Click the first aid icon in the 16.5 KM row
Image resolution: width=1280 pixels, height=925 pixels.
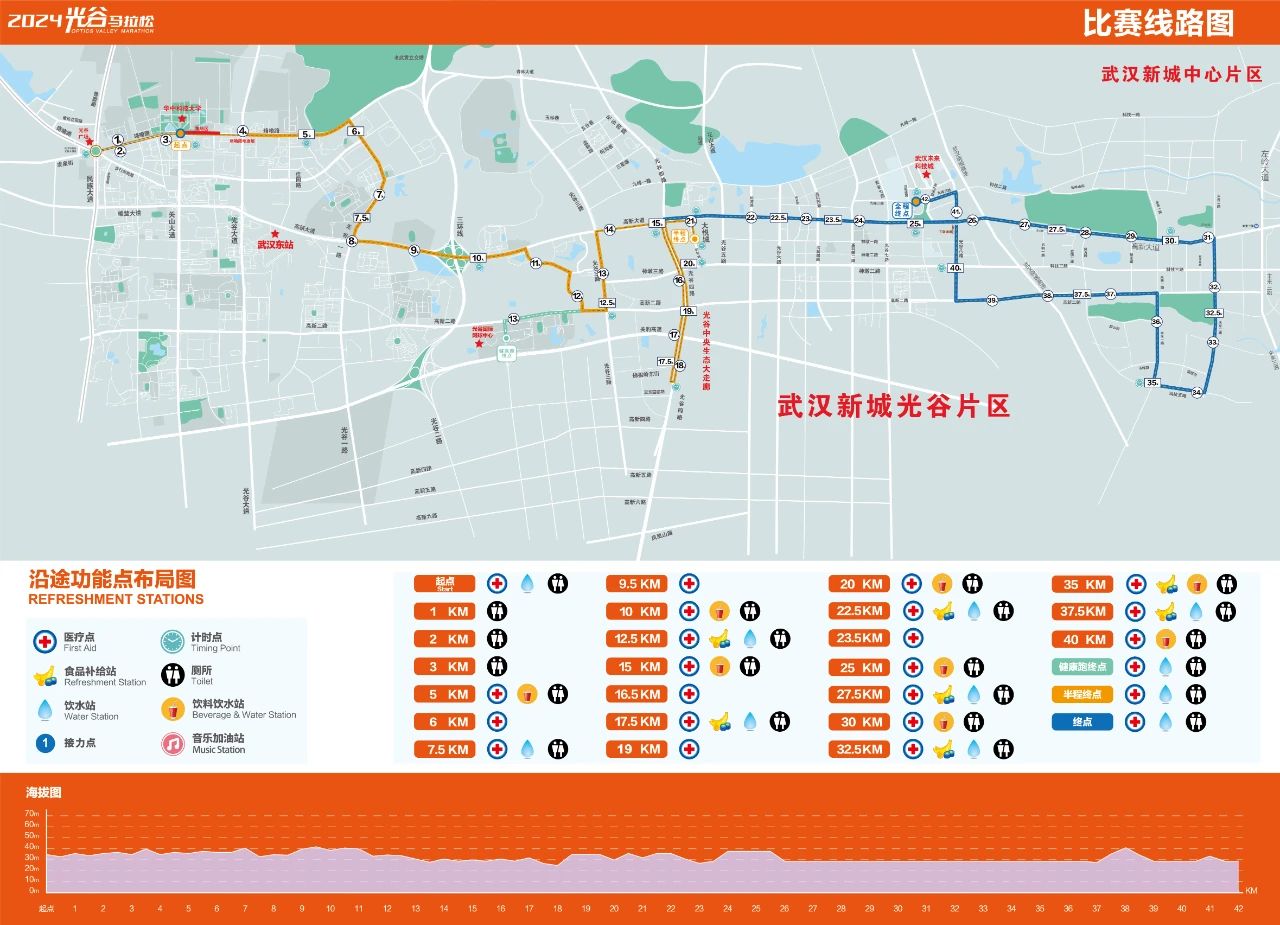[x=689, y=694]
